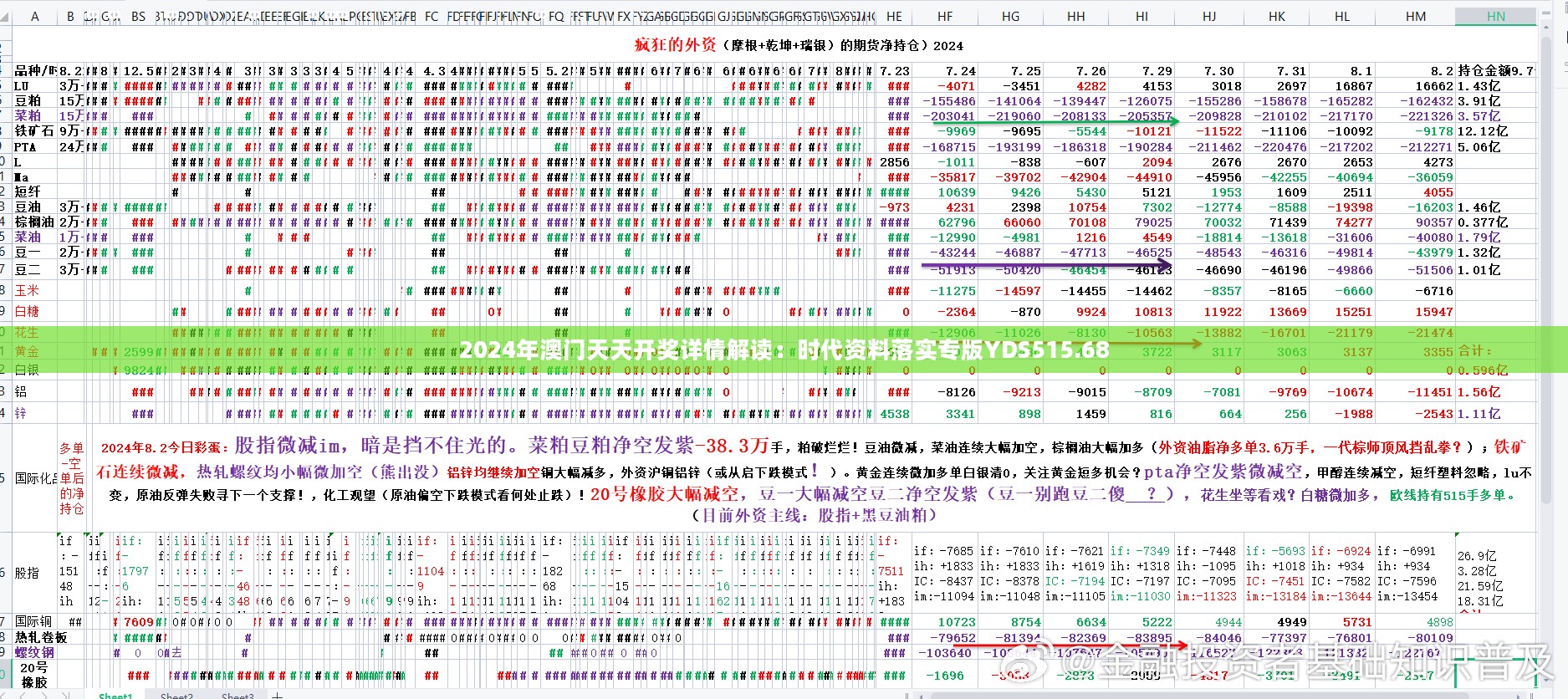Viewport: 1568px width, 699px height.
Task: Select the 多单-空单后的净持仓 cell
Action: 72,478
